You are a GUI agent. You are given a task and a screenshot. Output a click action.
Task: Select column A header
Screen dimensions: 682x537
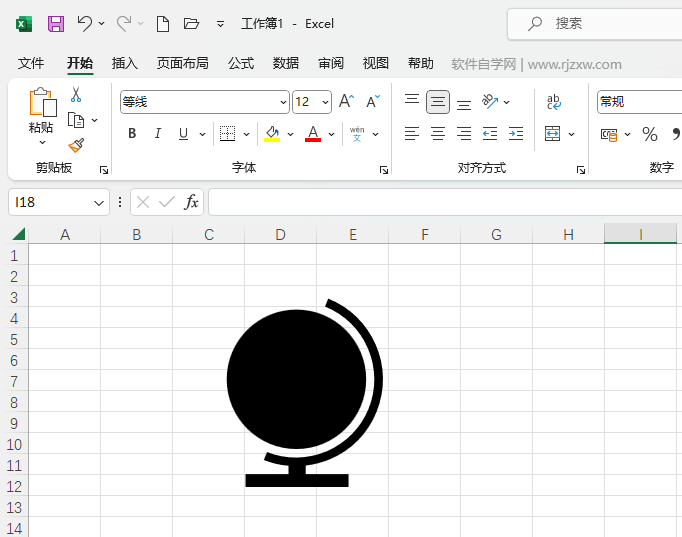click(x=65, y=235)
